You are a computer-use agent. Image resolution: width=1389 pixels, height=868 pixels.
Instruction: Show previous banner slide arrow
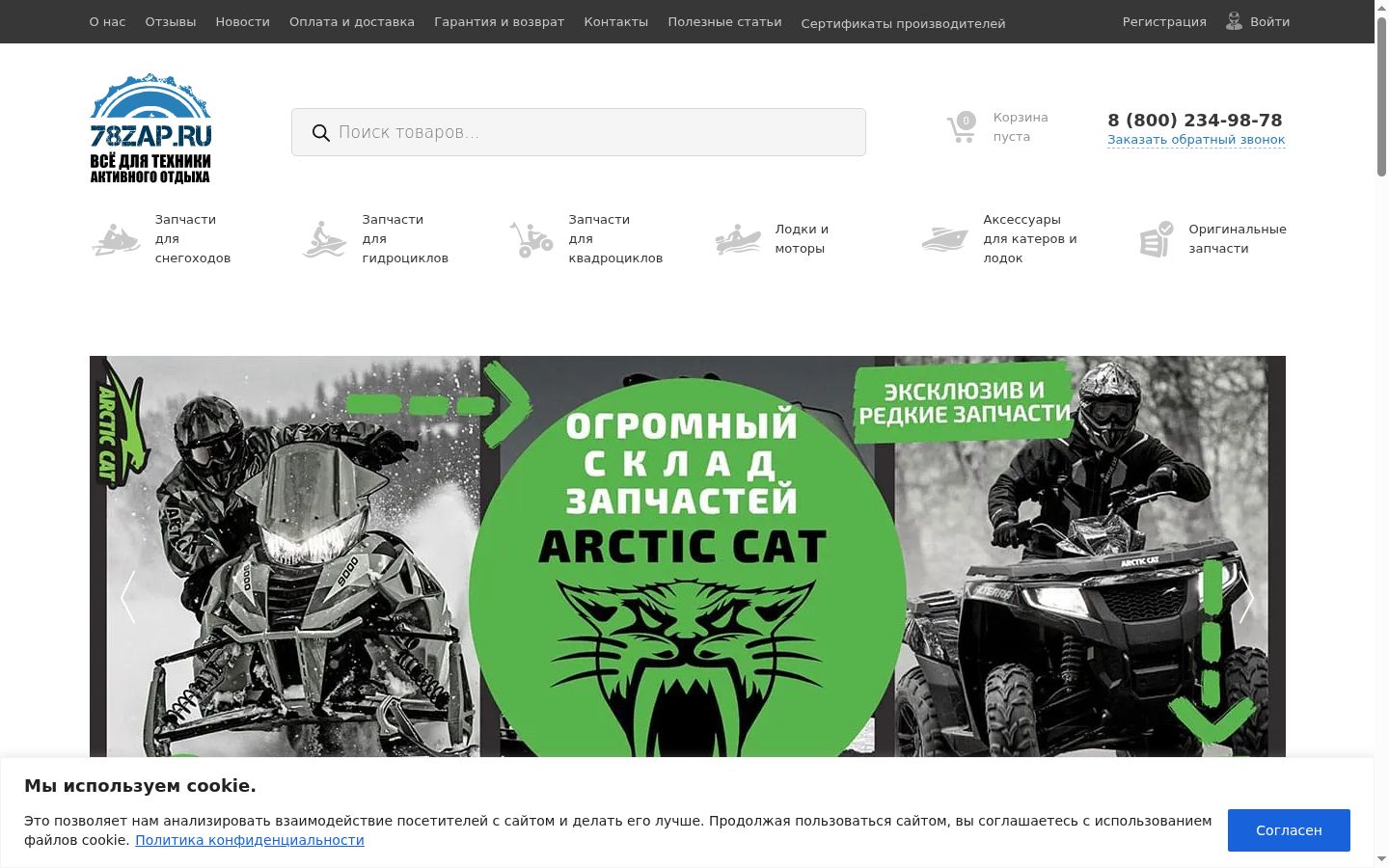[128, 597]
